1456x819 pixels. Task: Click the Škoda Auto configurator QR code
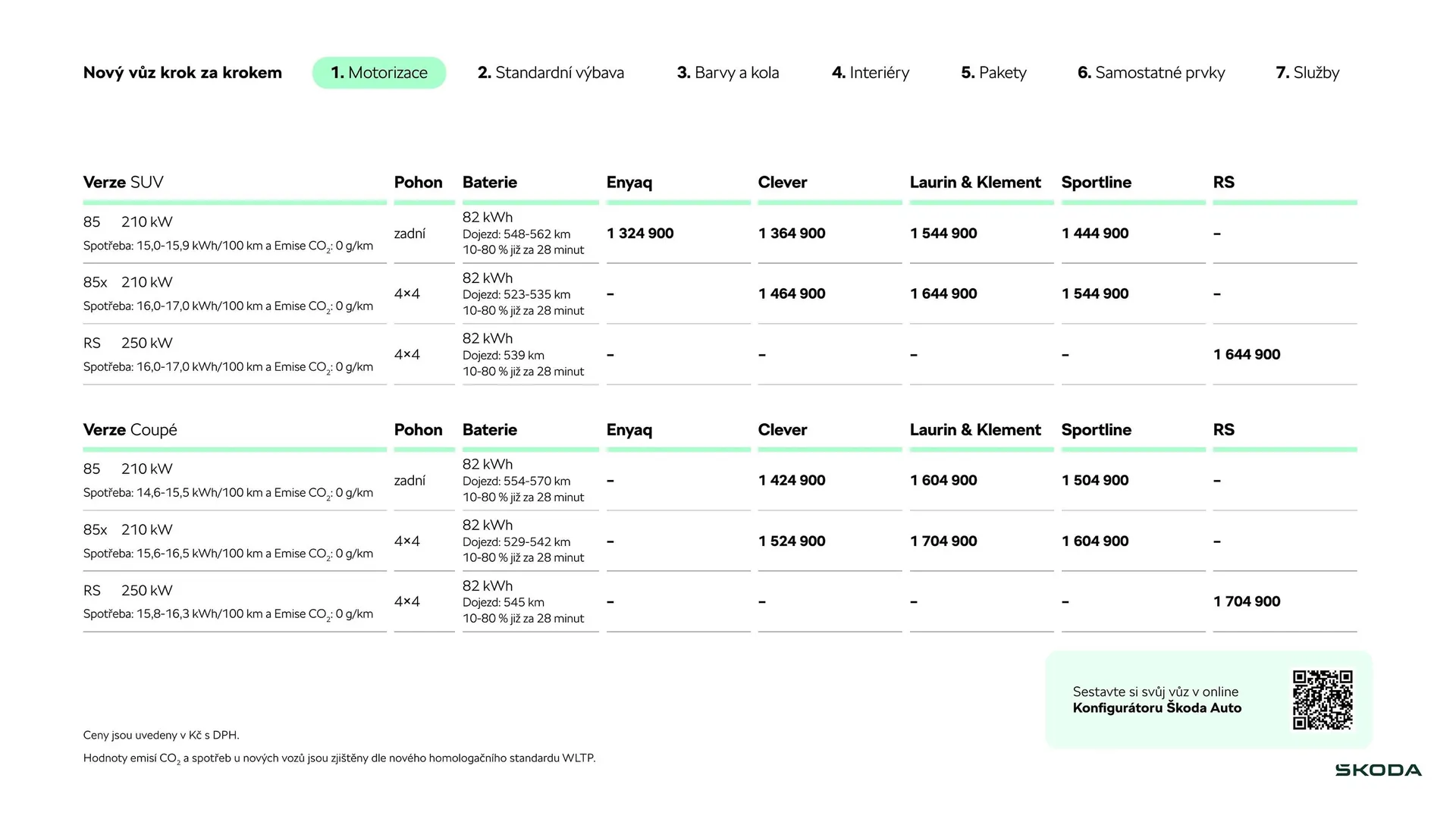pos(1323,700)
